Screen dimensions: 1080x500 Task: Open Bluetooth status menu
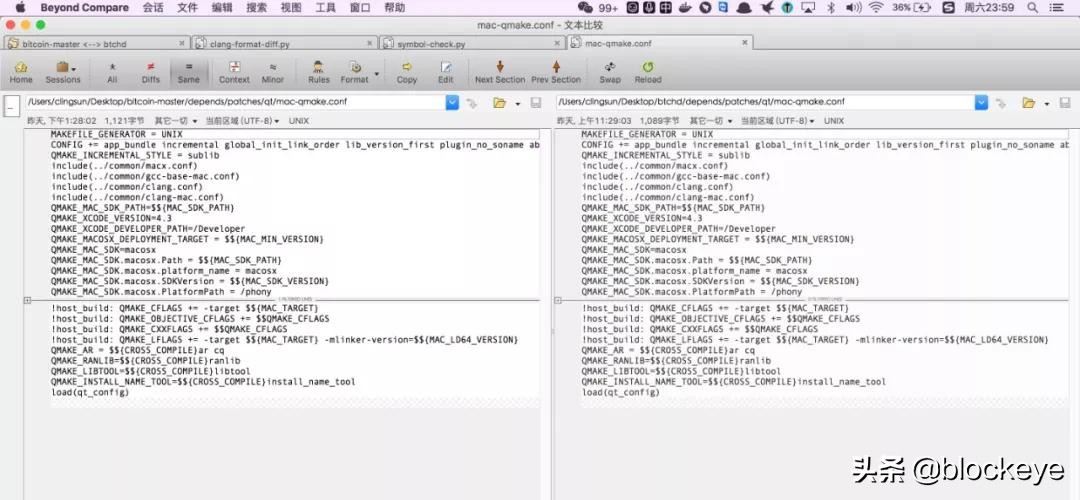(831, 8)
